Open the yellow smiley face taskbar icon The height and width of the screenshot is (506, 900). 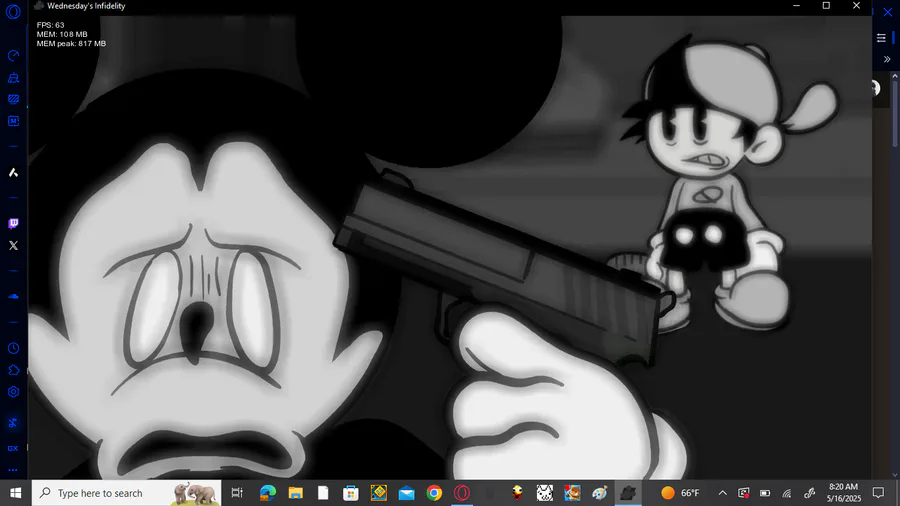click(517, 493)
